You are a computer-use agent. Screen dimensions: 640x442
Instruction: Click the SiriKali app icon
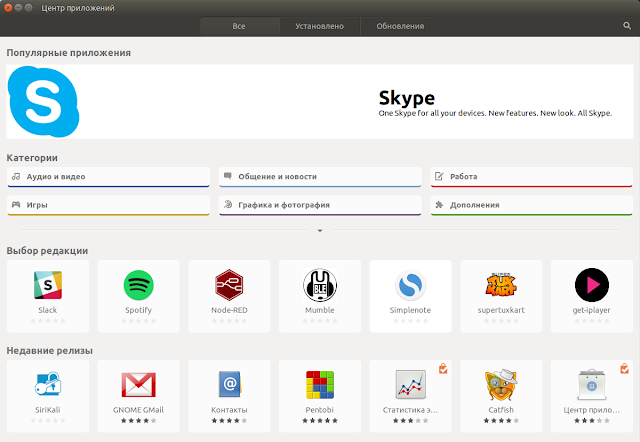48,384
